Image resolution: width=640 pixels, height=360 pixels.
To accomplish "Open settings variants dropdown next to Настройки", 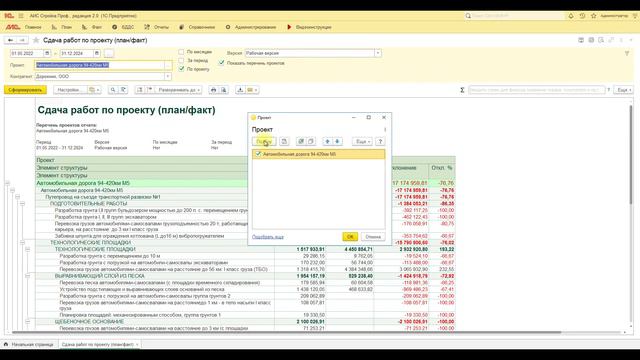I will point(94,90).
